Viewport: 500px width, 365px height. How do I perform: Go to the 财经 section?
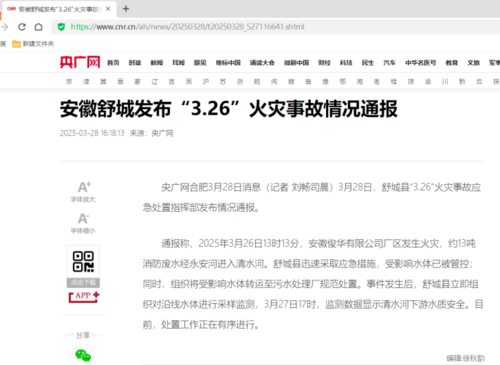[x=324, y=63]
